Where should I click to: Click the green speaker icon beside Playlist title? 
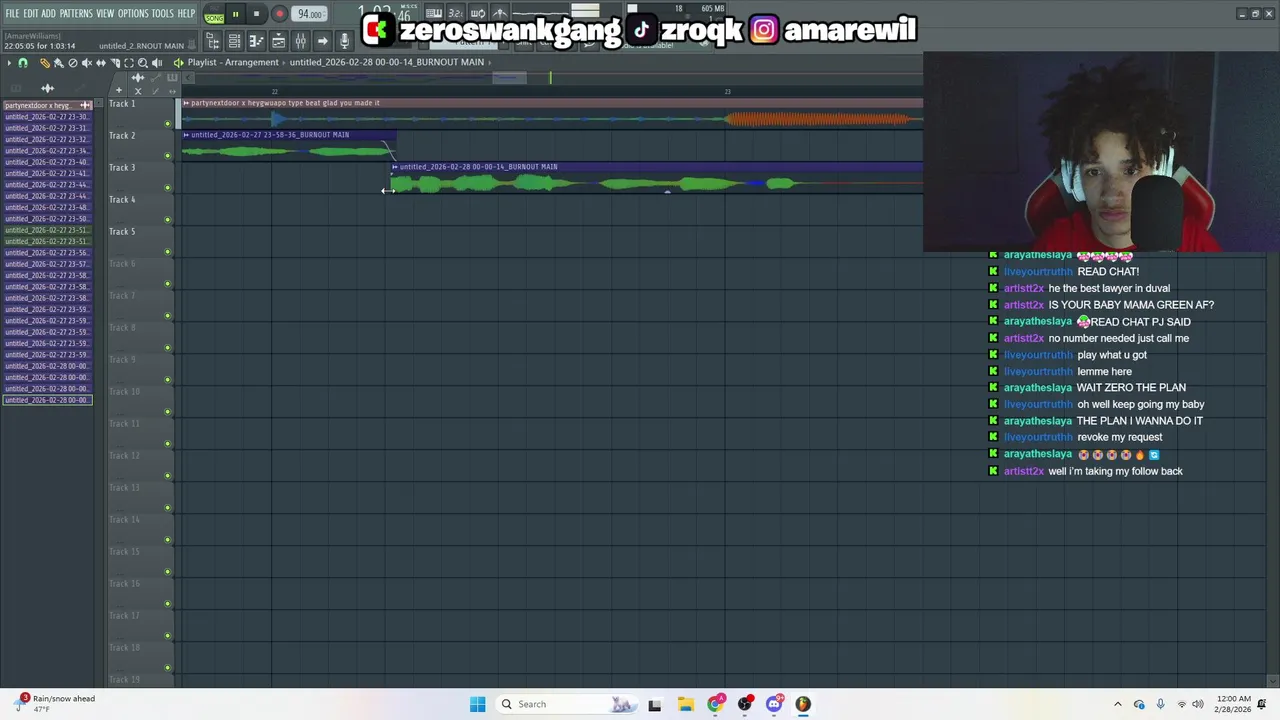(178, 63)
